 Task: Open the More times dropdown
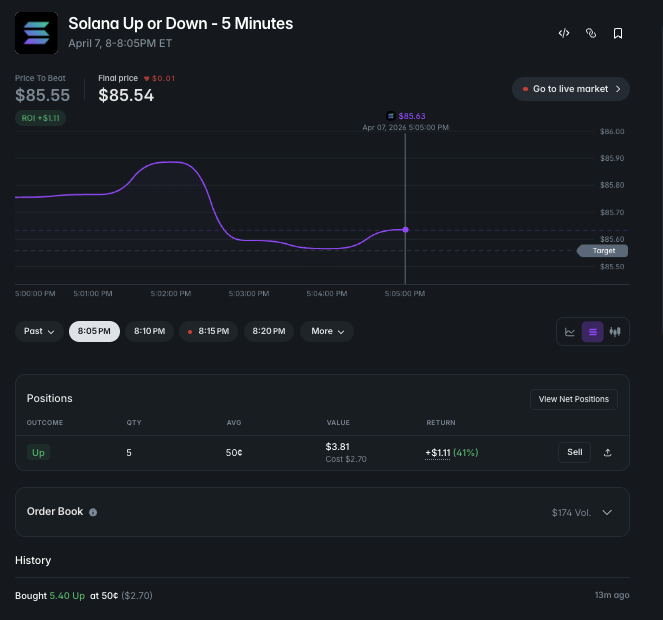(327, 331)
